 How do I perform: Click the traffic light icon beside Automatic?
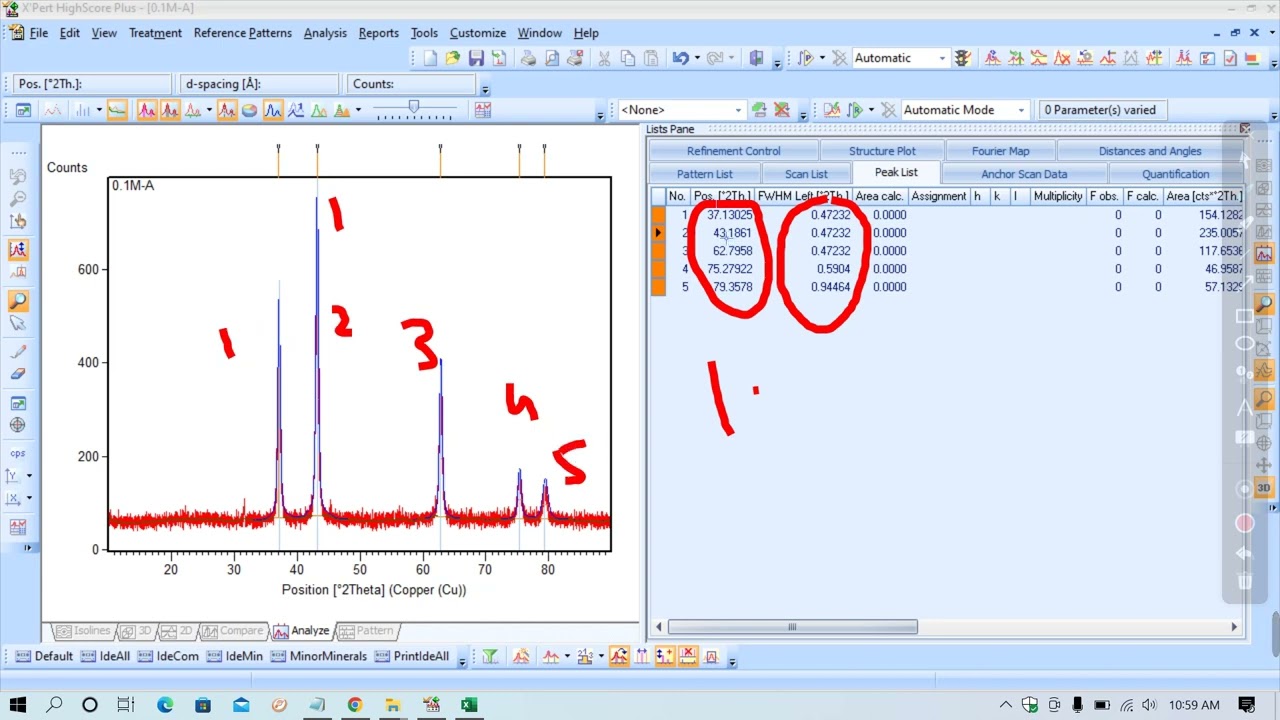point(963,58)
